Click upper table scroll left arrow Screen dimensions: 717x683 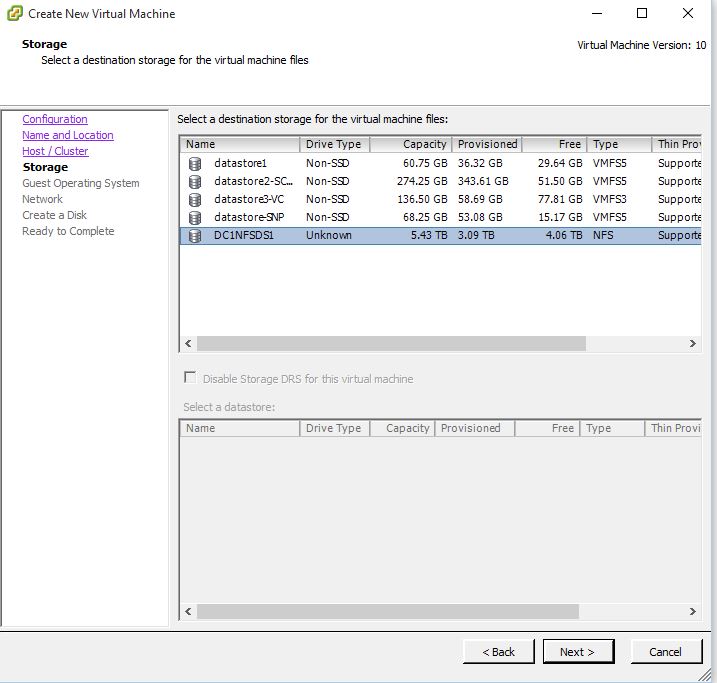pyautogui.click(x=188, y=343)
